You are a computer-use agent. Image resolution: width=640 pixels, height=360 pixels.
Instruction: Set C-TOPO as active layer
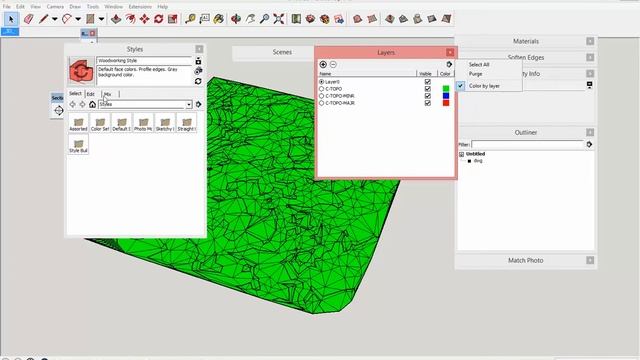[321, 89]
